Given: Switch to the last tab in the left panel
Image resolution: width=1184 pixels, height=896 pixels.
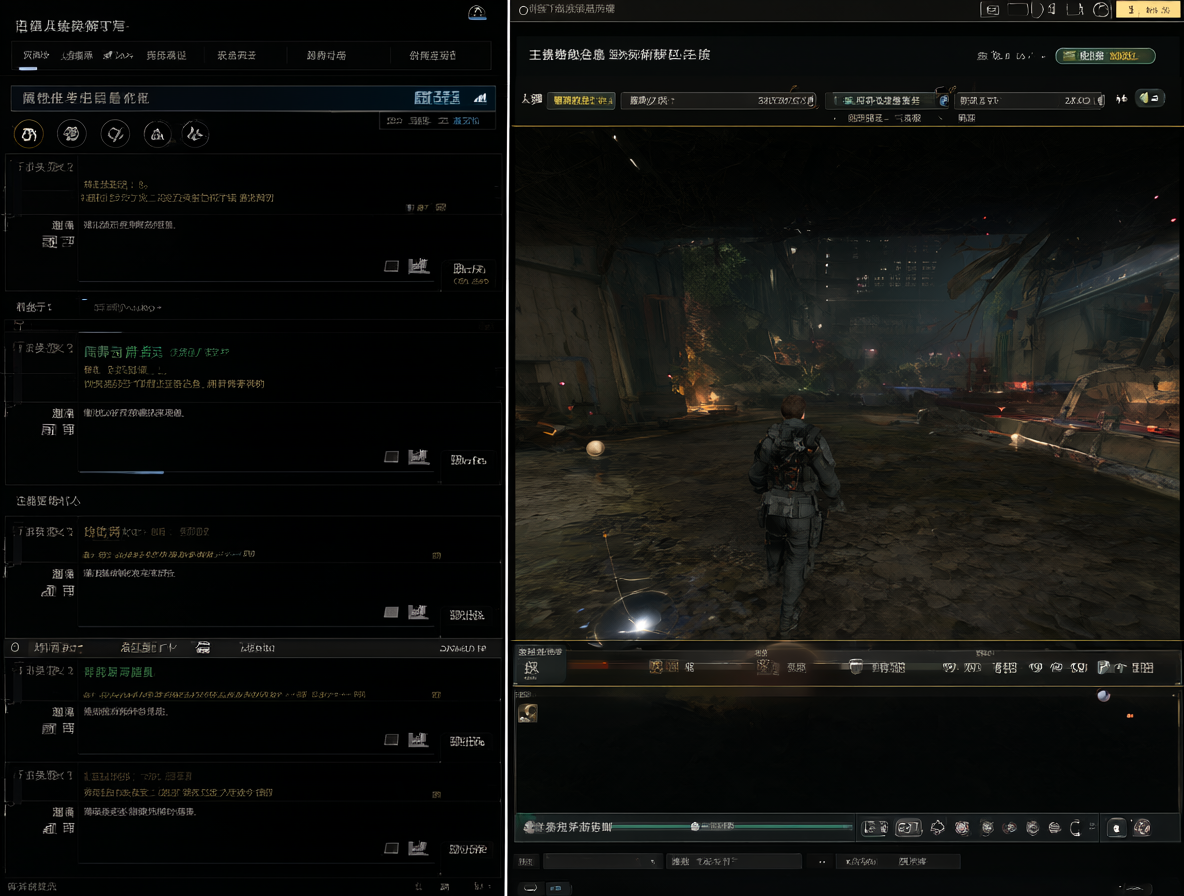Looking at the screenshot, I should [433, 55].
